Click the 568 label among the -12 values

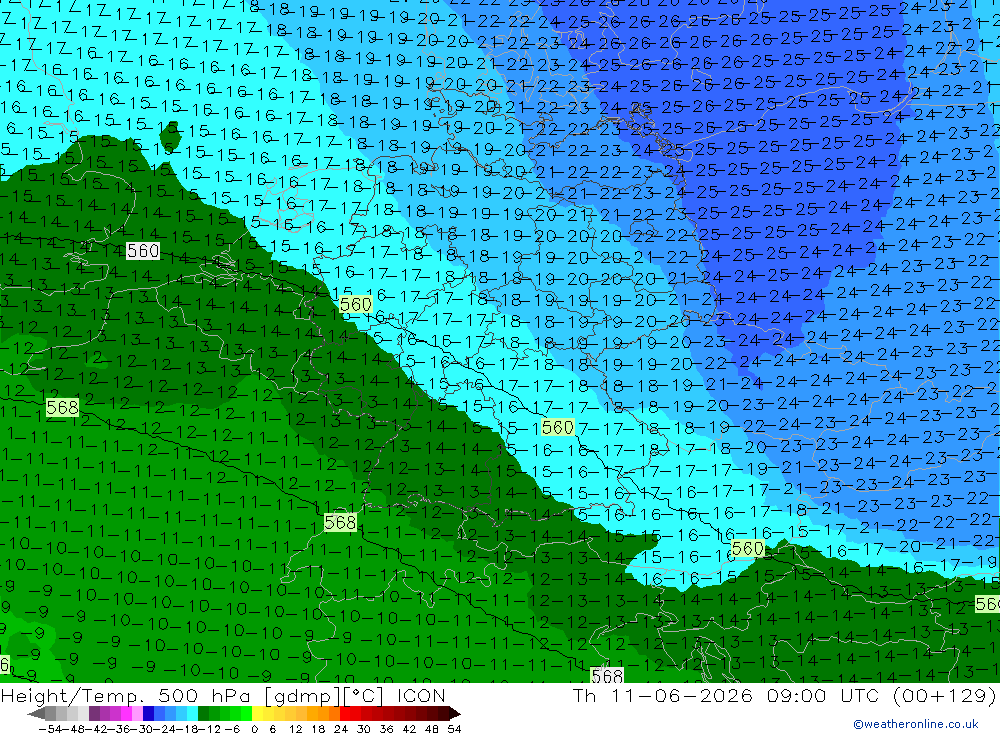point(62,407)
